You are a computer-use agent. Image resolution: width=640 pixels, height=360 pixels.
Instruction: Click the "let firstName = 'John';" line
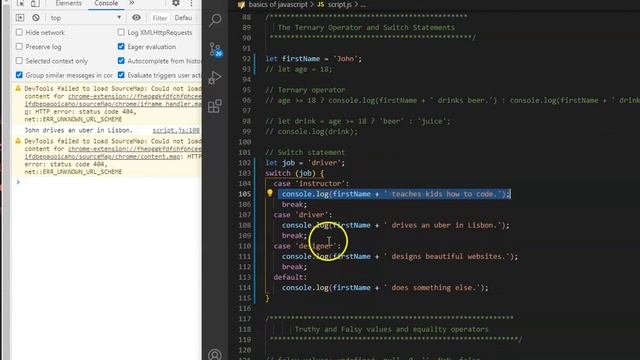313,58
